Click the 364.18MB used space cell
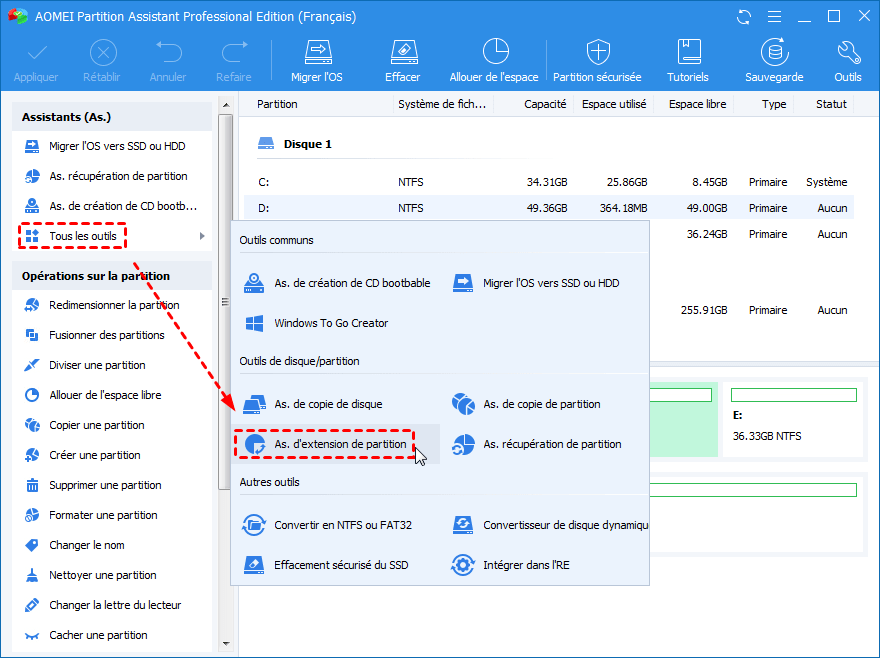This screenshot has width=880, height=658. coord(623,208)
